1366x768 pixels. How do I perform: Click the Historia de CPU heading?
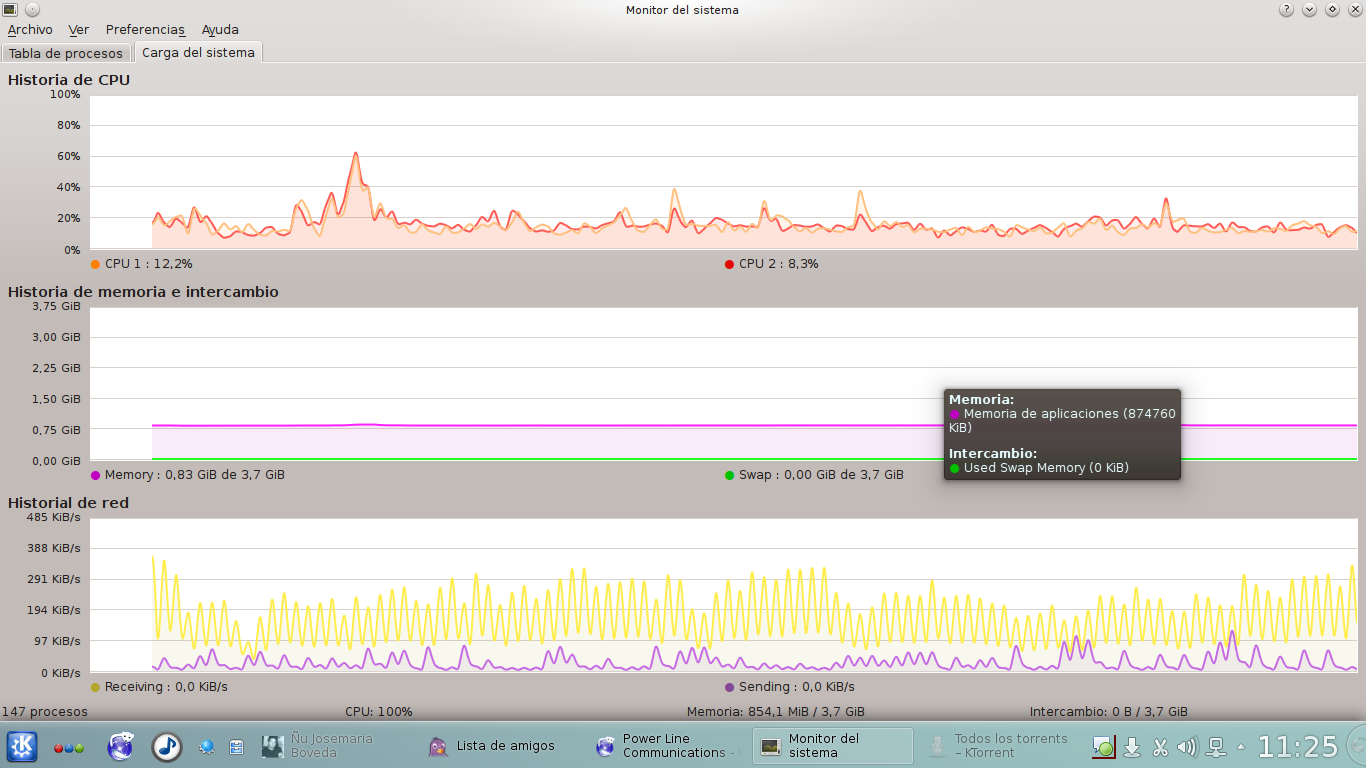coord(69,80)
